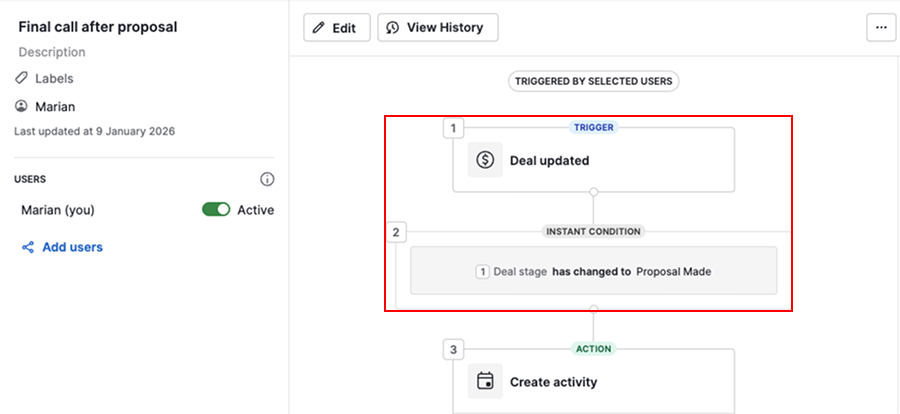Click the Final call after proposal title

(98, 27)
